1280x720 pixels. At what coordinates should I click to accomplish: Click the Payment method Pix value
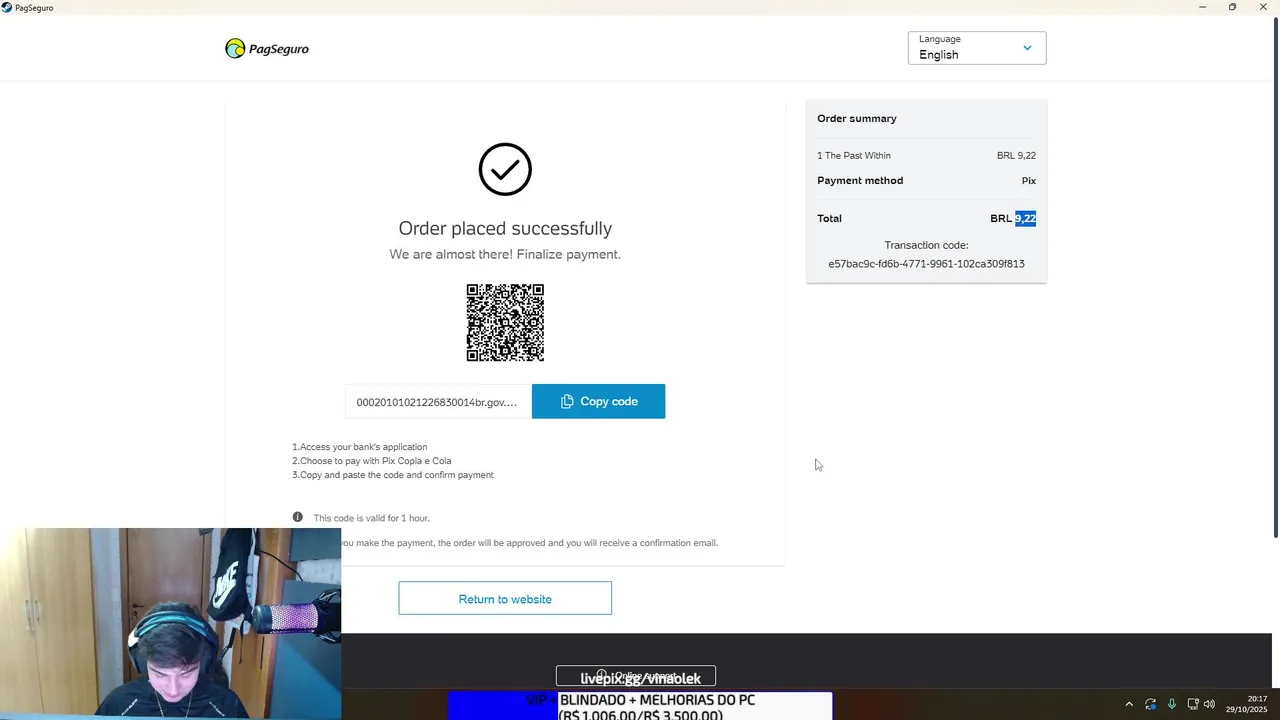coord(1028,181)
